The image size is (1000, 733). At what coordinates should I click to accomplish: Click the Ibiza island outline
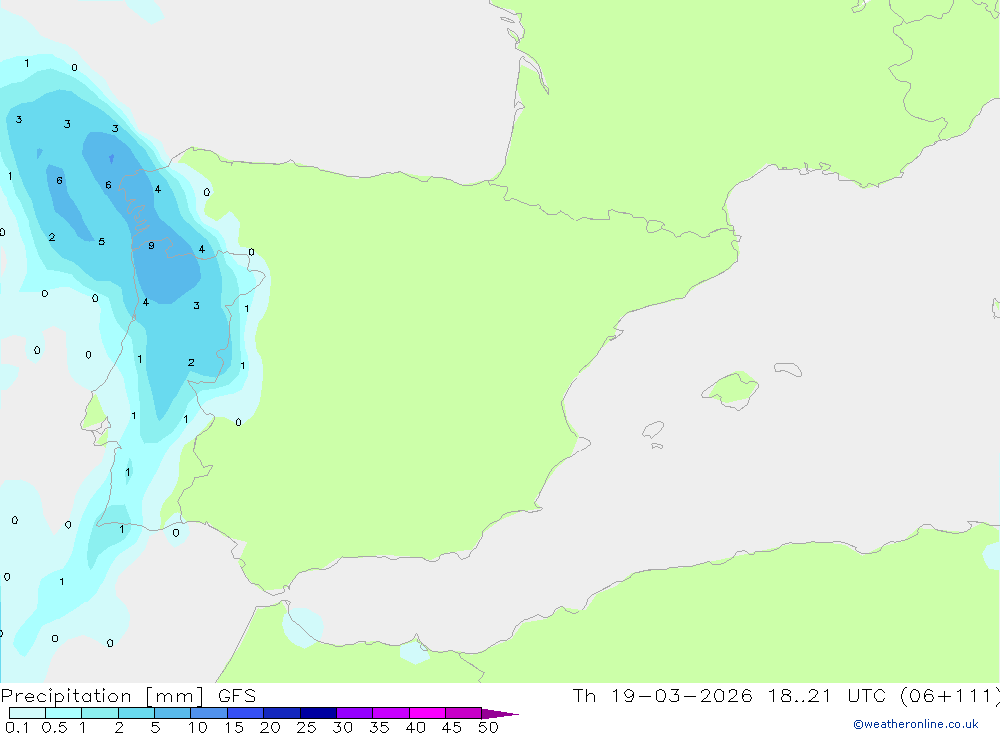pyautogui.click(x=652, y=431)
